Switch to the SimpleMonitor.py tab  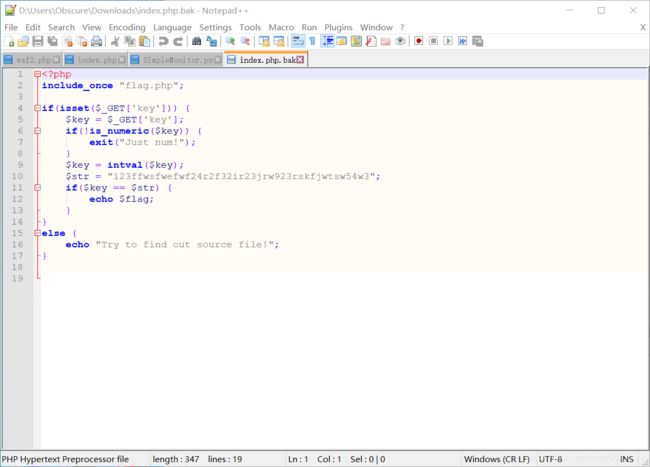coord(176,60)
